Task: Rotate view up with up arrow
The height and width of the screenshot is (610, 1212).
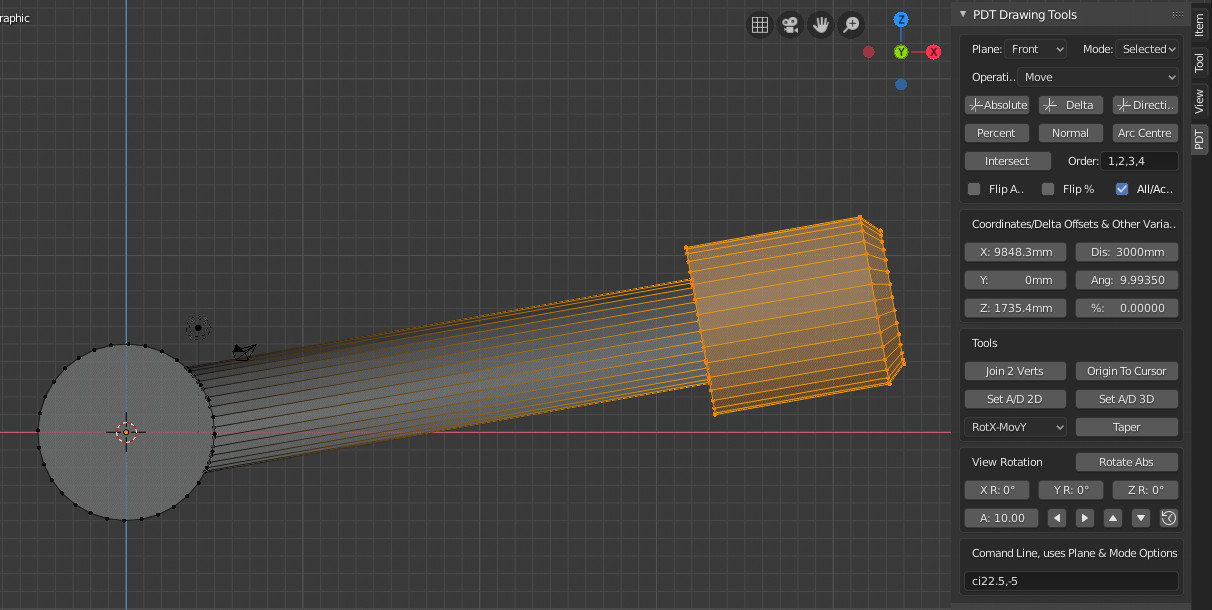Action: (1112, 518)
